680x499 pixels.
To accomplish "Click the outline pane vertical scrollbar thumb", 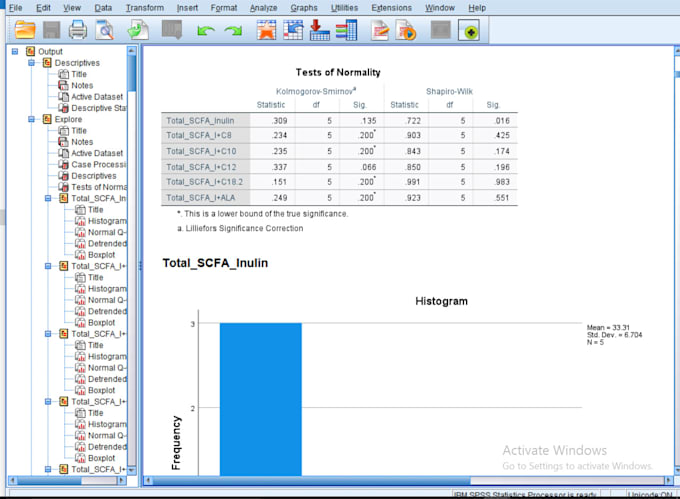I will click(132, 74).
